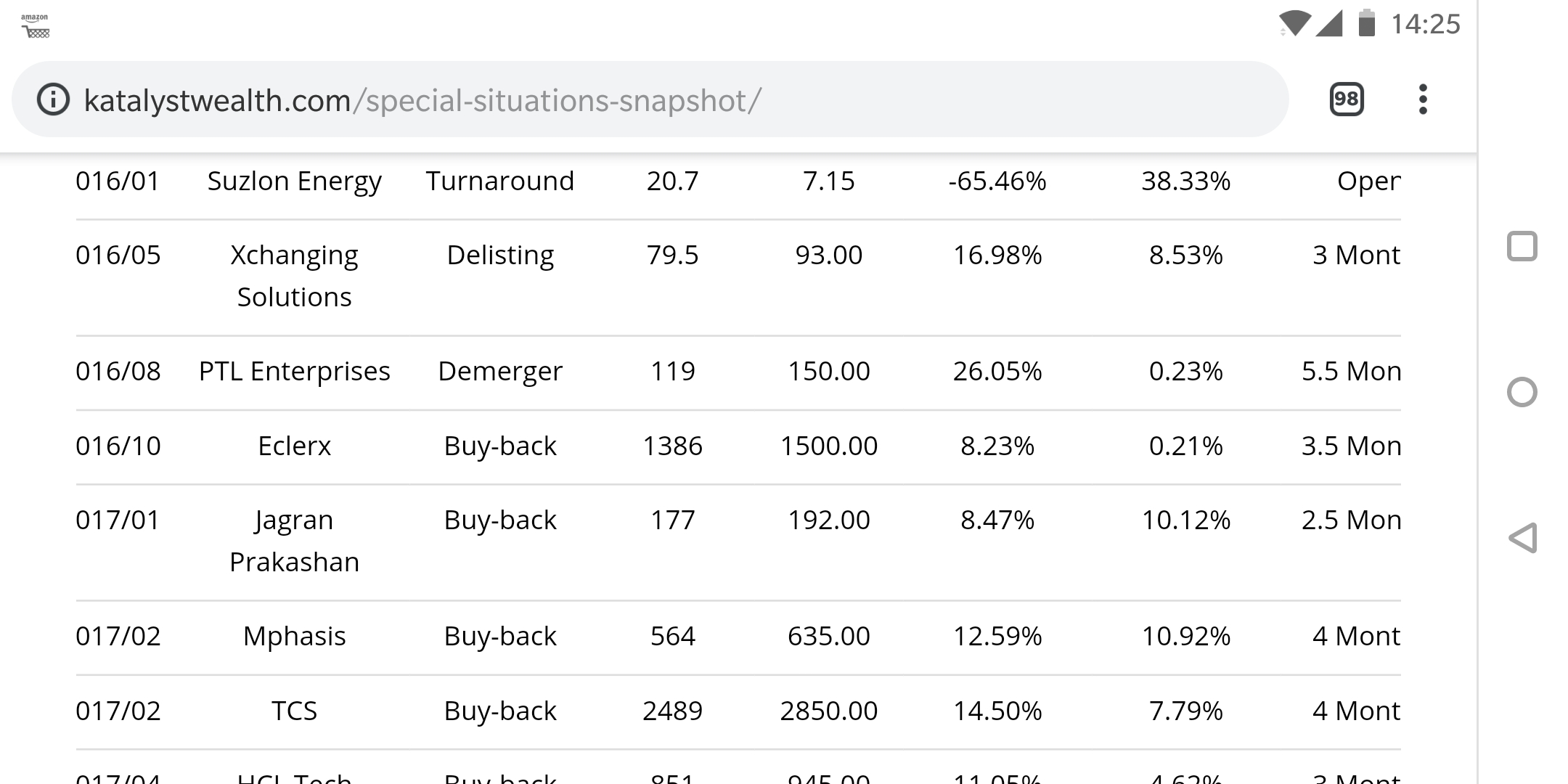1568x784 pixels.
Task: Tap the Xchanging Solutions company name
Action: (x=294, y=276)
